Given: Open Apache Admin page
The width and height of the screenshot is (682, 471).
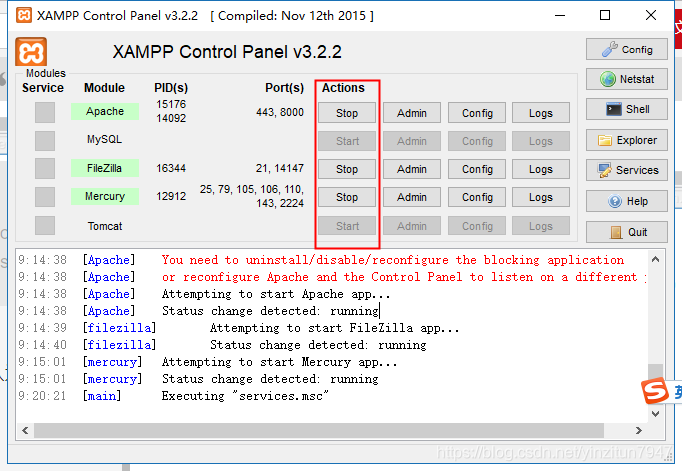Looking at the screenshot, I should click(x=411, y=113).
